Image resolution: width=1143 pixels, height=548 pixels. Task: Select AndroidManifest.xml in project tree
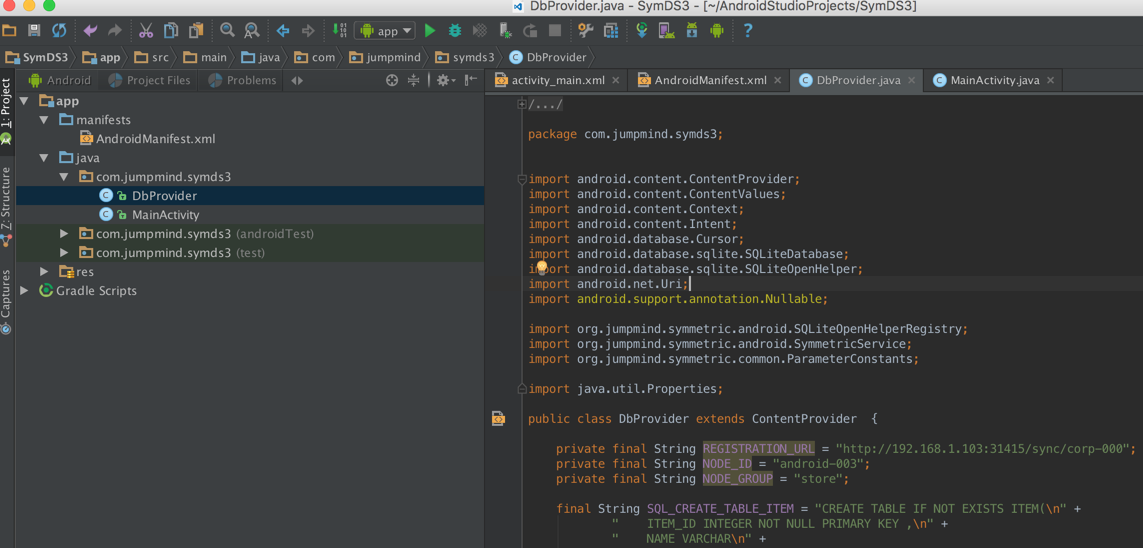pyautogui.click(x=147, y=138)
